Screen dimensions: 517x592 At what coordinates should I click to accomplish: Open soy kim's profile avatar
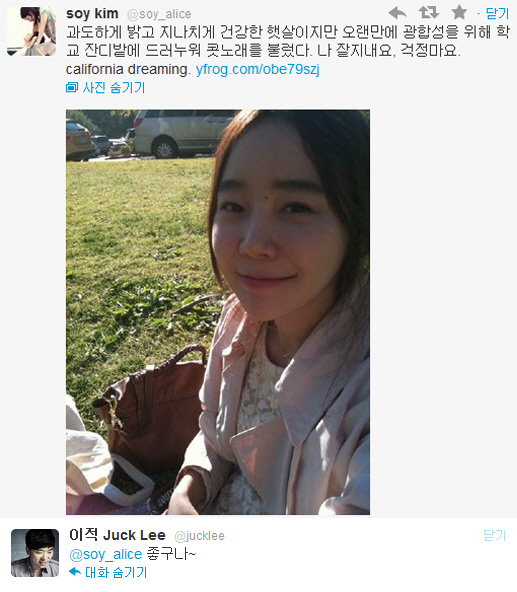pyautogui.click(x=31, y=31)
